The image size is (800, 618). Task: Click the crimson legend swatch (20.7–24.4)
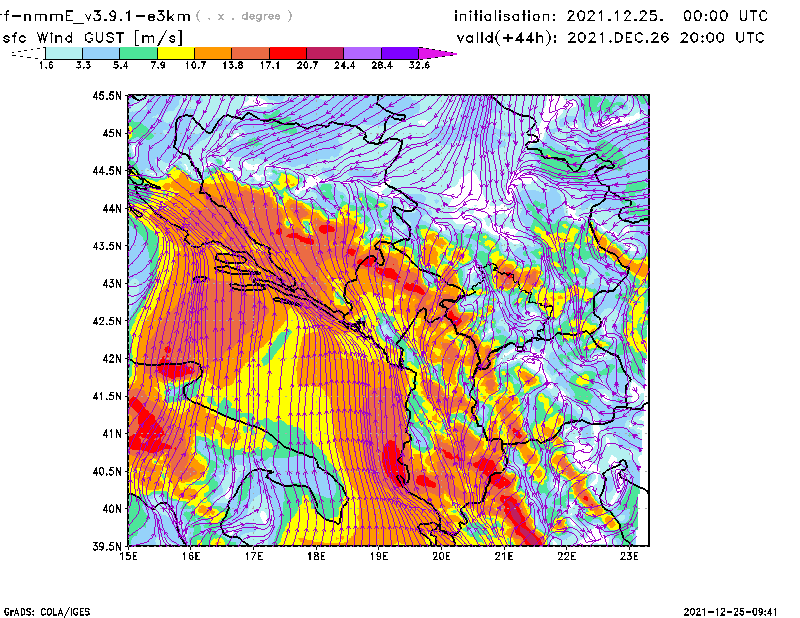point(325,53)
